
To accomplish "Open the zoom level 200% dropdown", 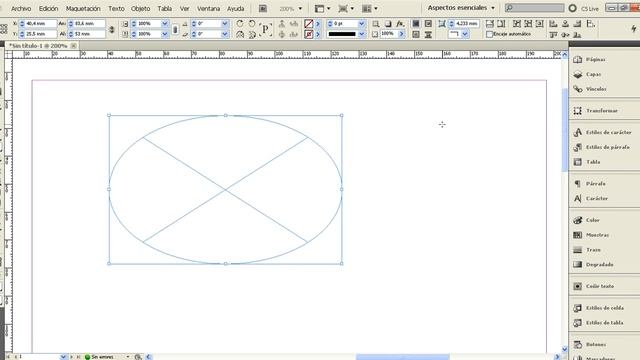I will (x=300, y=9).
